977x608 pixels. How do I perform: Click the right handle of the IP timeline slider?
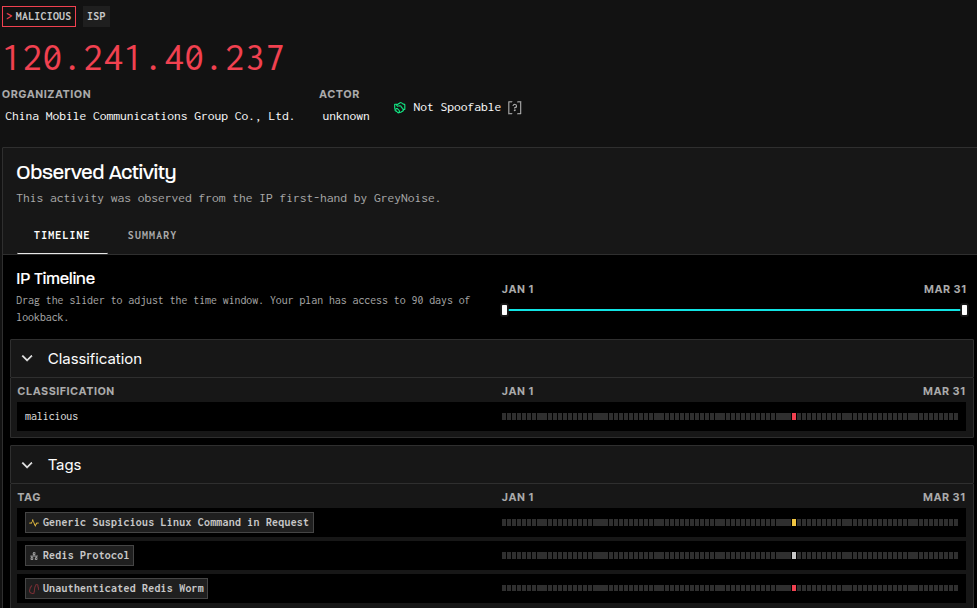964,310
